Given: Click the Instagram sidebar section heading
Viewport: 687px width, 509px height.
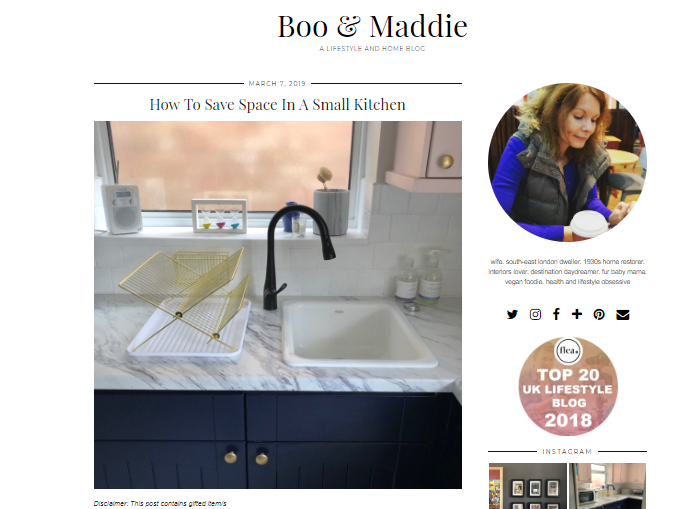Looking at the screenshot, I should 567,451.
